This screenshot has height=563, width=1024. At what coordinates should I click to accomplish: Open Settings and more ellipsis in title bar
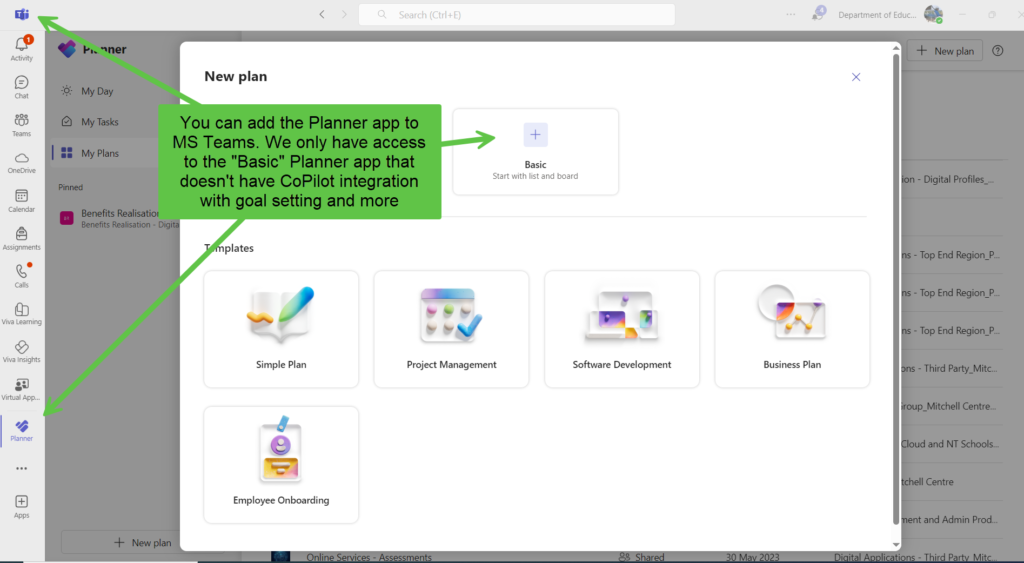pyautogui.click(x=791, y=14)
